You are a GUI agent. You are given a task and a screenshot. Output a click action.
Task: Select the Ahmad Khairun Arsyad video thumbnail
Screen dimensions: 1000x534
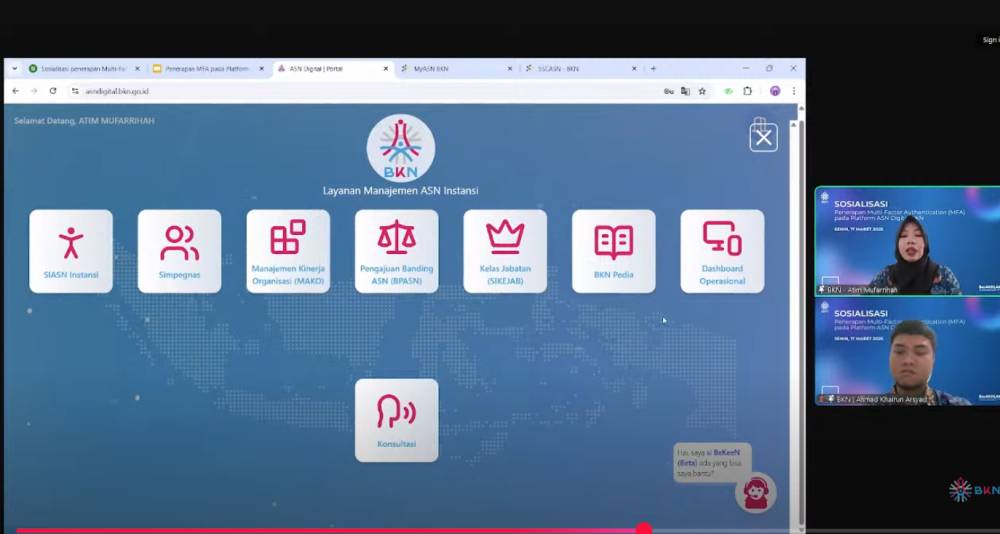907,351
